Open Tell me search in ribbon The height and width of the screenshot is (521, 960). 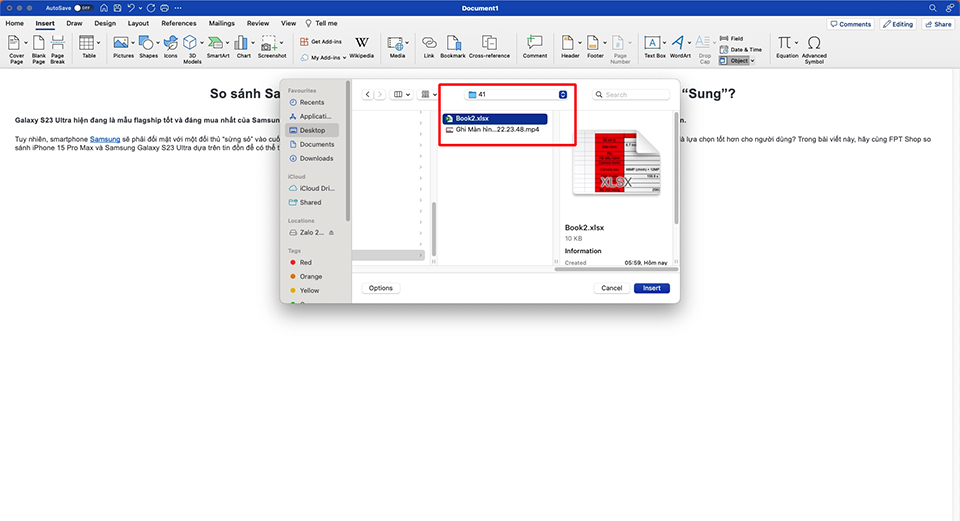coord(321,23)
